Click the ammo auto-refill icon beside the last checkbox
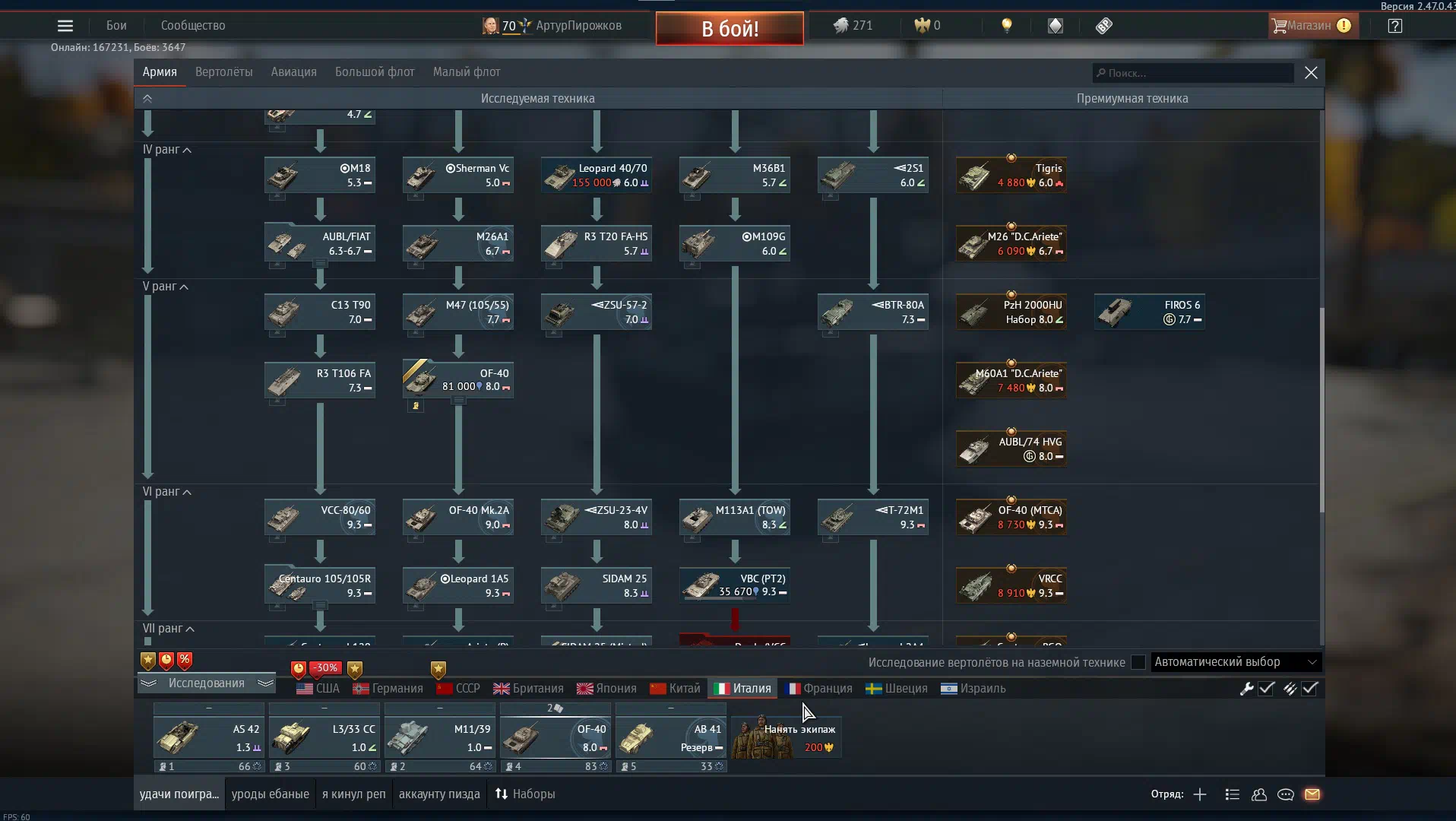The image size is (1456, 821). pyautogui.click(x=1290, y=689)
